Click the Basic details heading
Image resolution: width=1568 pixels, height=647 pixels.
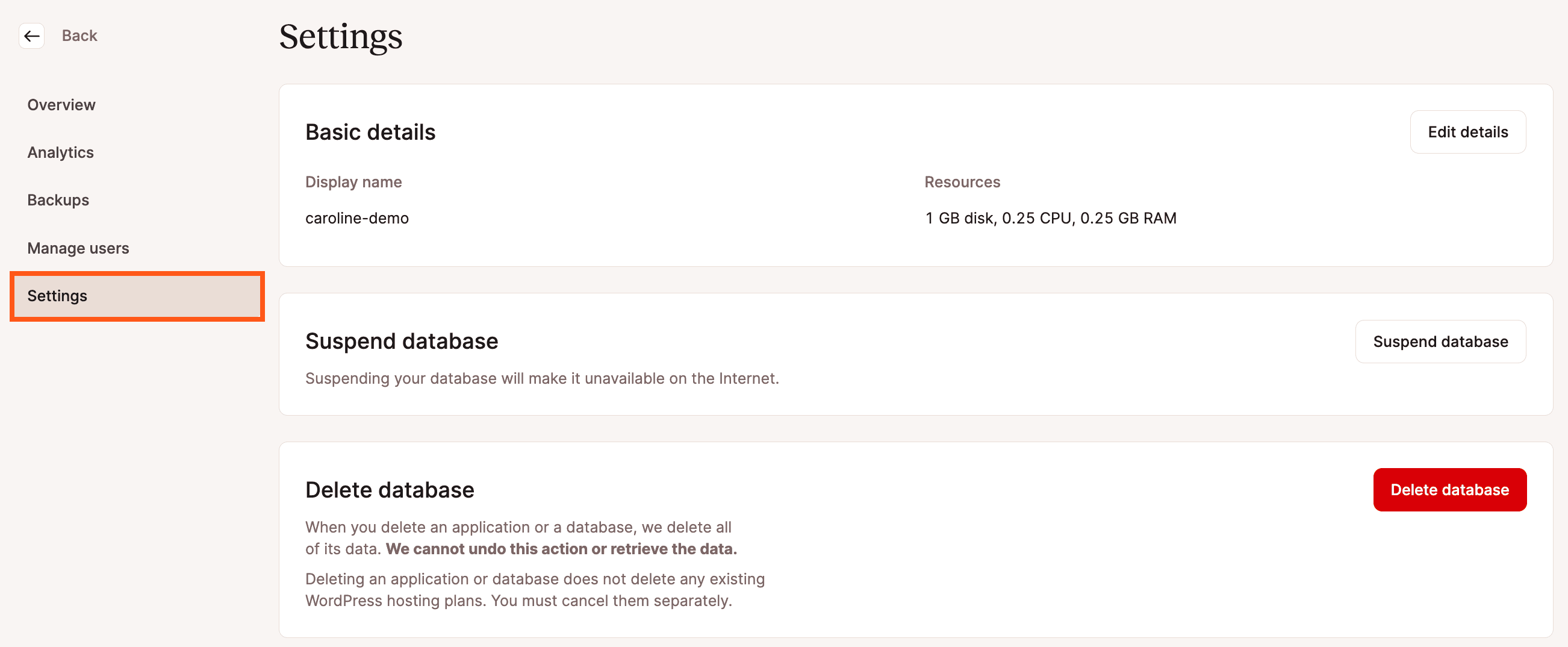[370, 131]
